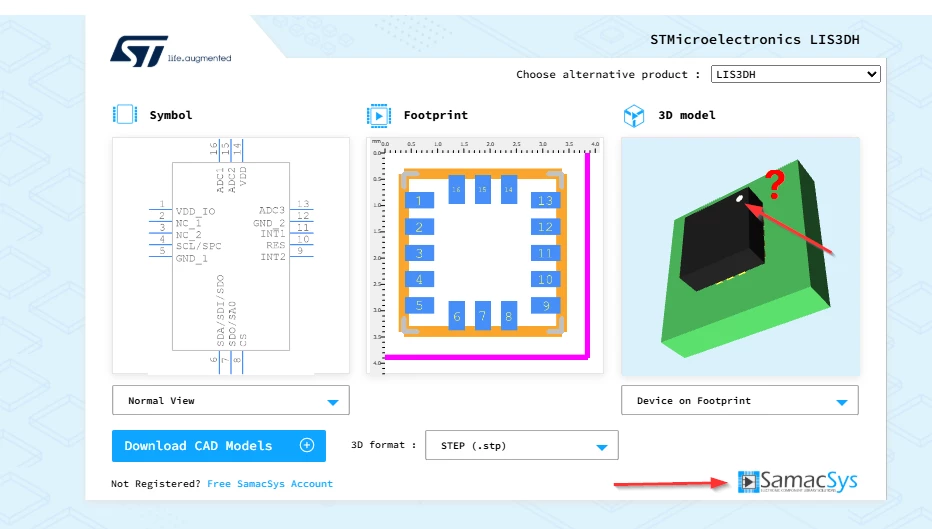Click the 3D model cube icon
The width and height of the screenshot is (932, 529).
point(634,115)
